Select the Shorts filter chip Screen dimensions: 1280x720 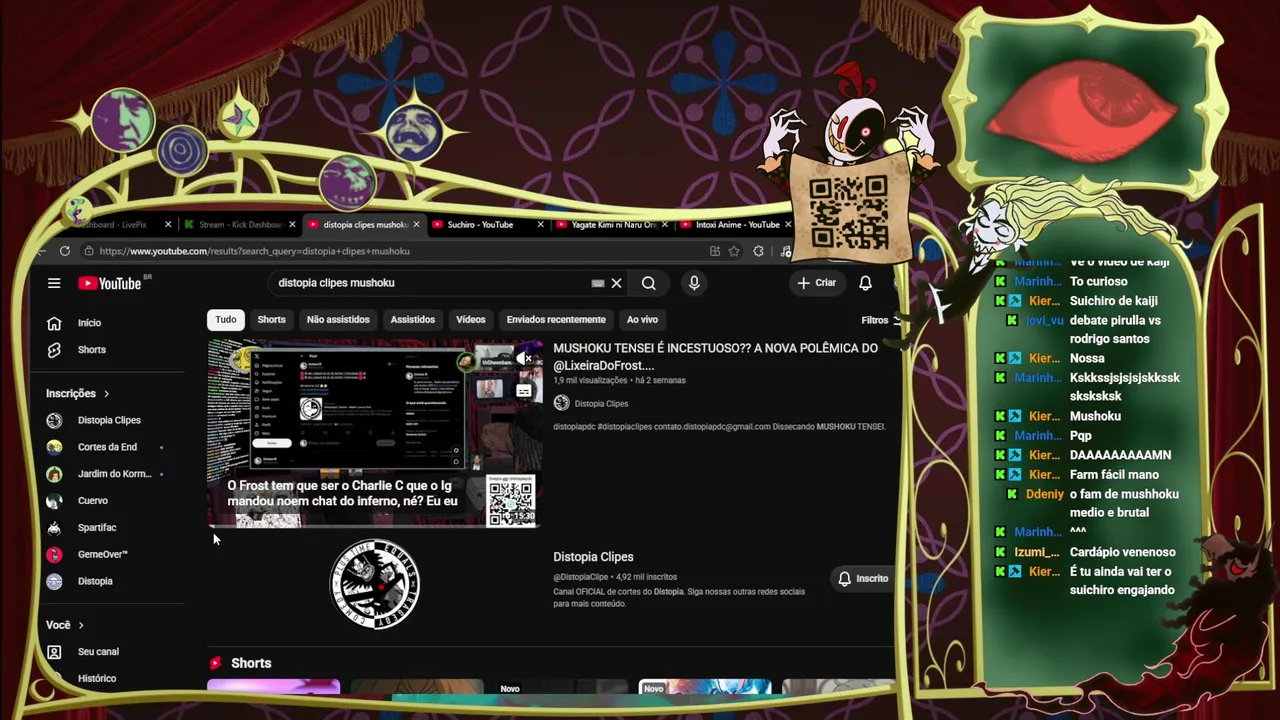271,320
